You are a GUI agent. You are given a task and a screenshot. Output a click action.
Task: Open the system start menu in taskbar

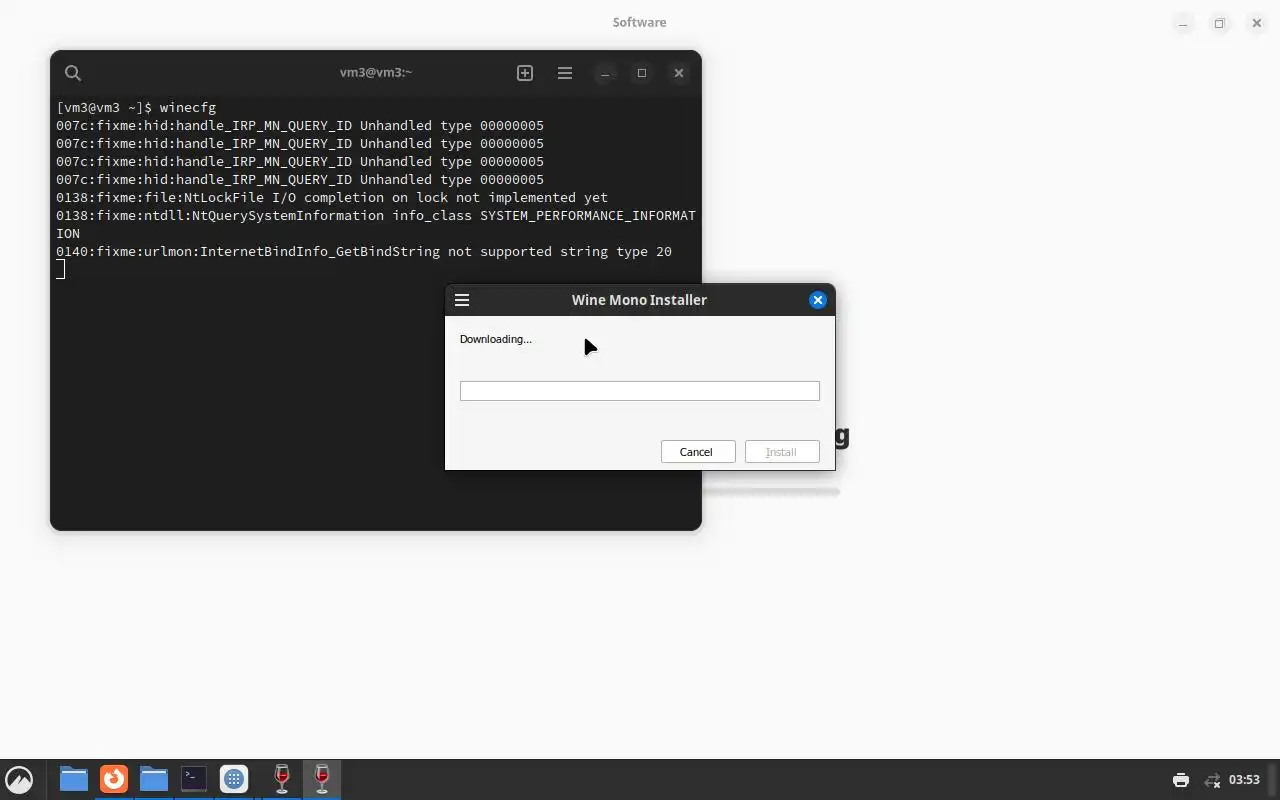(x=19, y=779)
